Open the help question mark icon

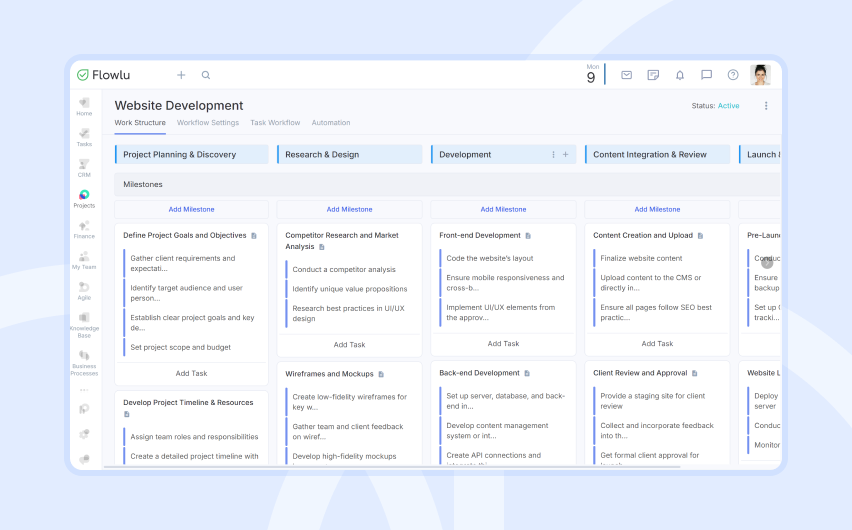(x=733, y=75)
